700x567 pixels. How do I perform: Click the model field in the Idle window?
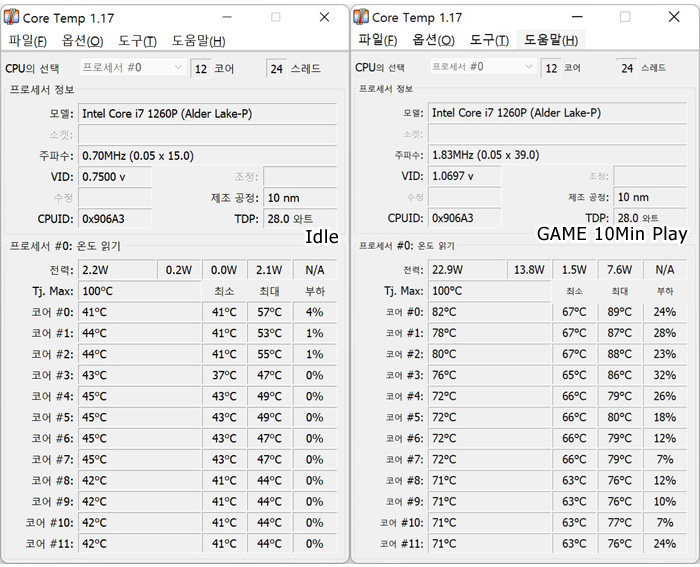[x=206, y=114]
